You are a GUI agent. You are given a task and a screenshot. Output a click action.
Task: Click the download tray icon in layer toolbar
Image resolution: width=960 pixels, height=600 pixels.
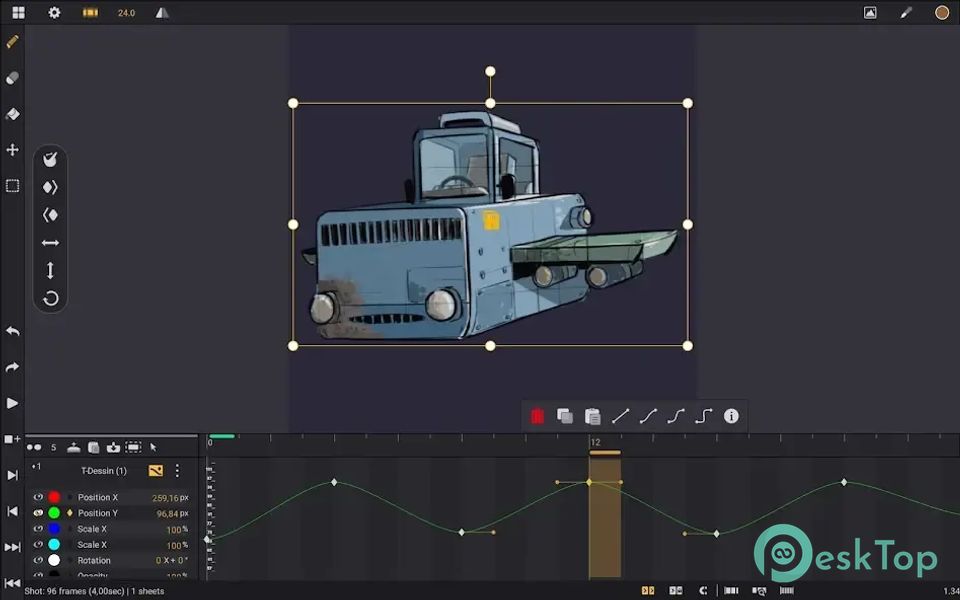click(113, 448)
